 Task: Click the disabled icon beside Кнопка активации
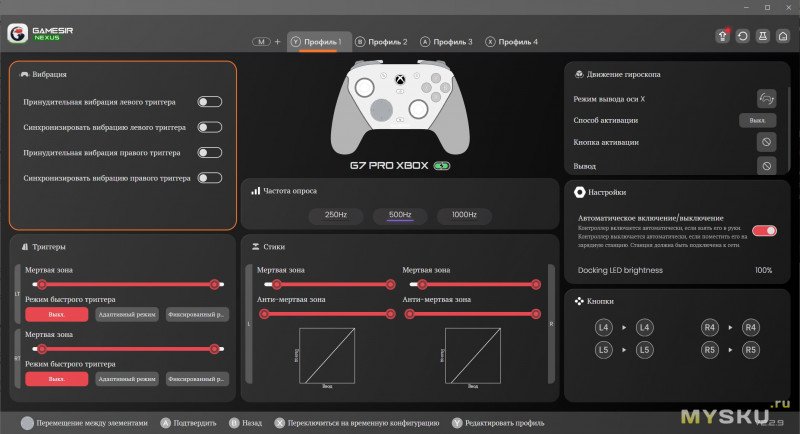(766, 143)
